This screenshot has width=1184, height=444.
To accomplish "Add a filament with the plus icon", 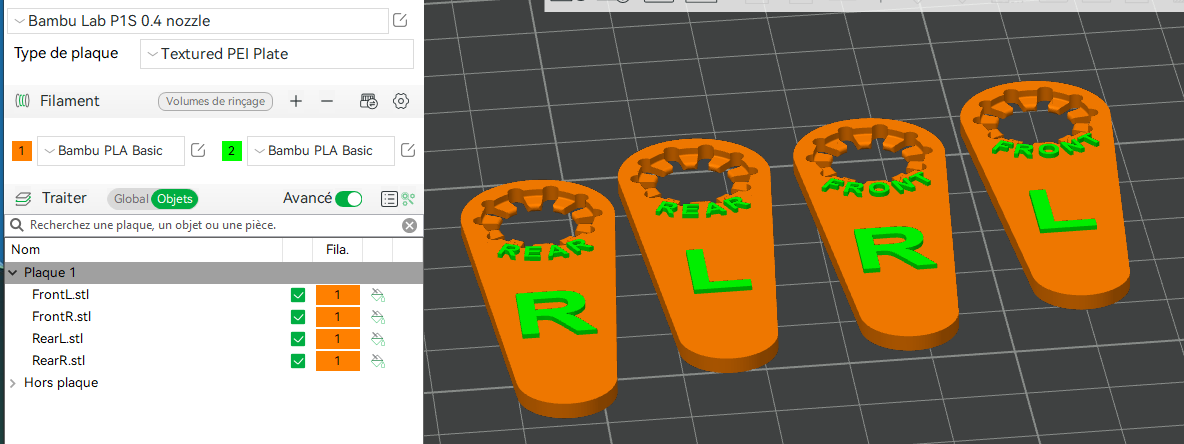I will click(x=296, y=101).
